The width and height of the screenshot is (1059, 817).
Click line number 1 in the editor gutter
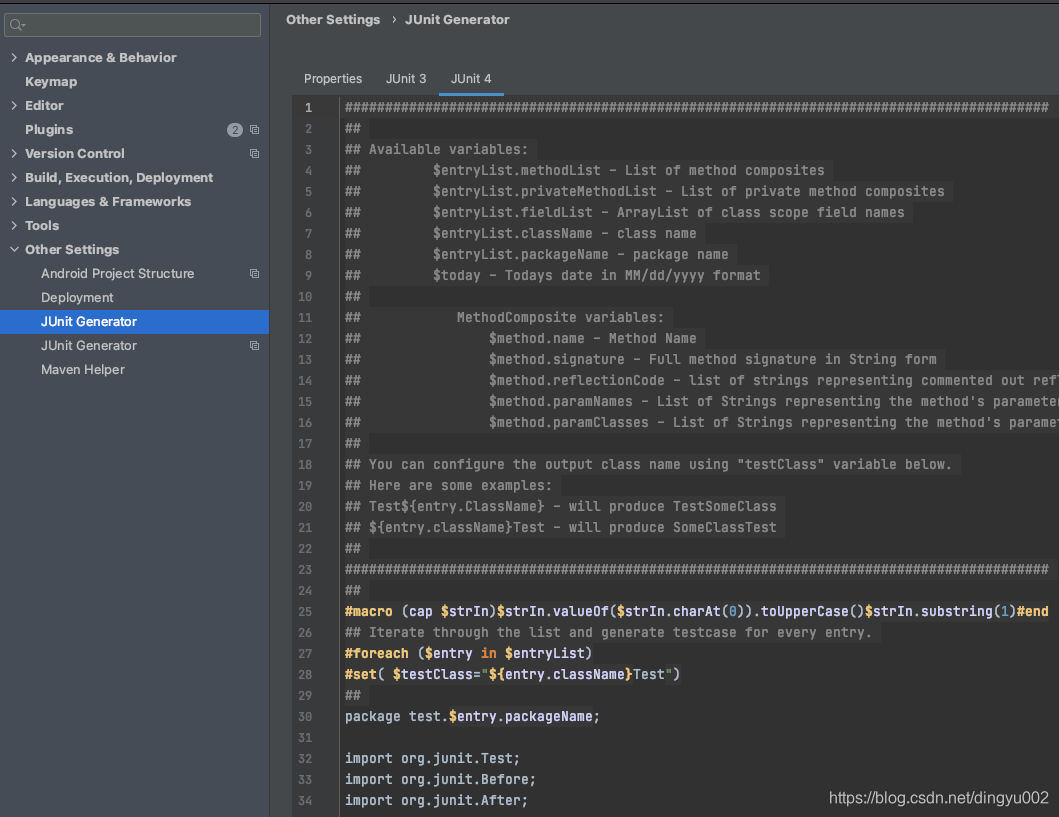click(309, 108)
